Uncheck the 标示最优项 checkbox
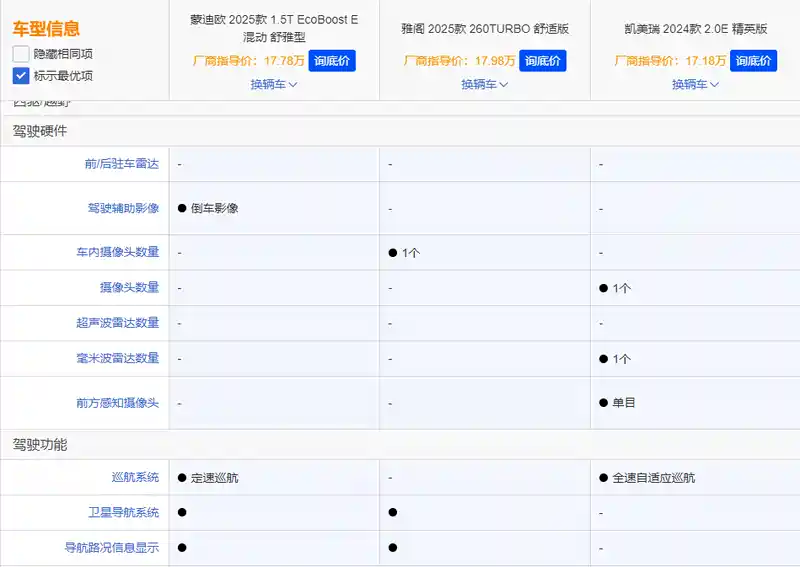This screenshot has width=800, height=567. pyautogui.click(x=21, y=76)
